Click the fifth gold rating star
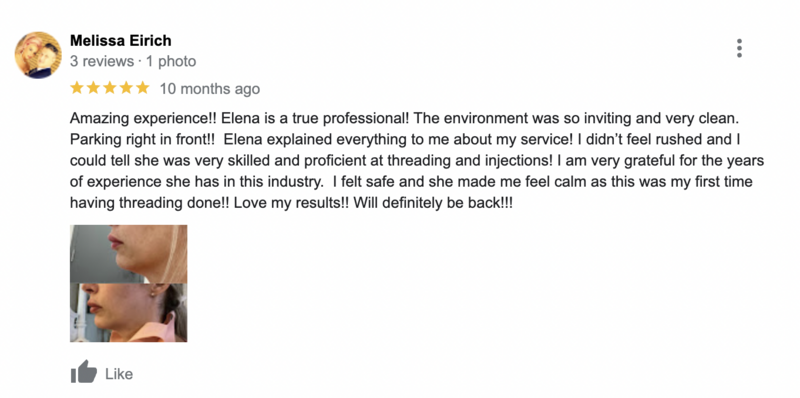 coord(143,88)
